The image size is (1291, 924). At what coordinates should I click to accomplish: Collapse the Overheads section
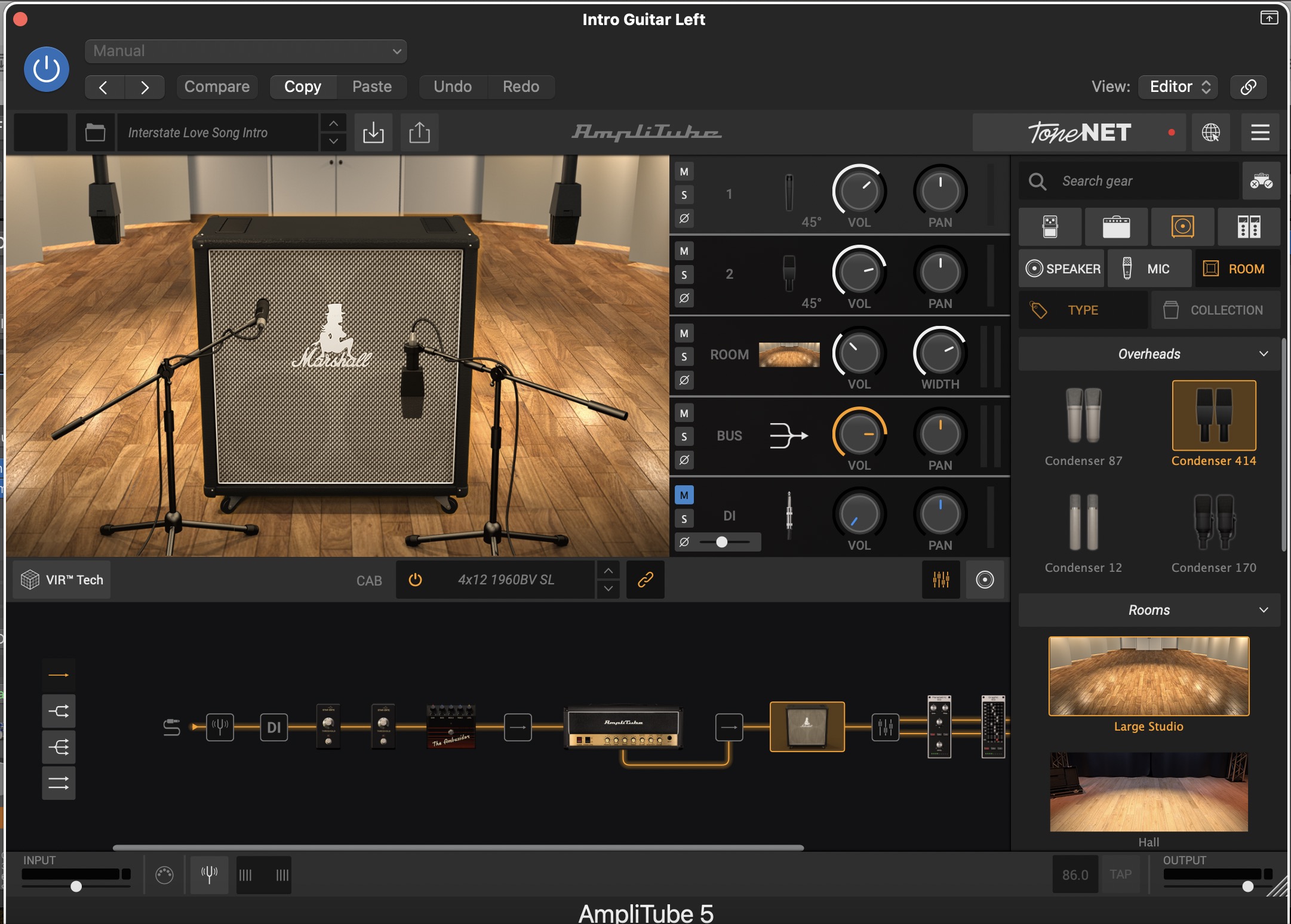coord(1264,354)
